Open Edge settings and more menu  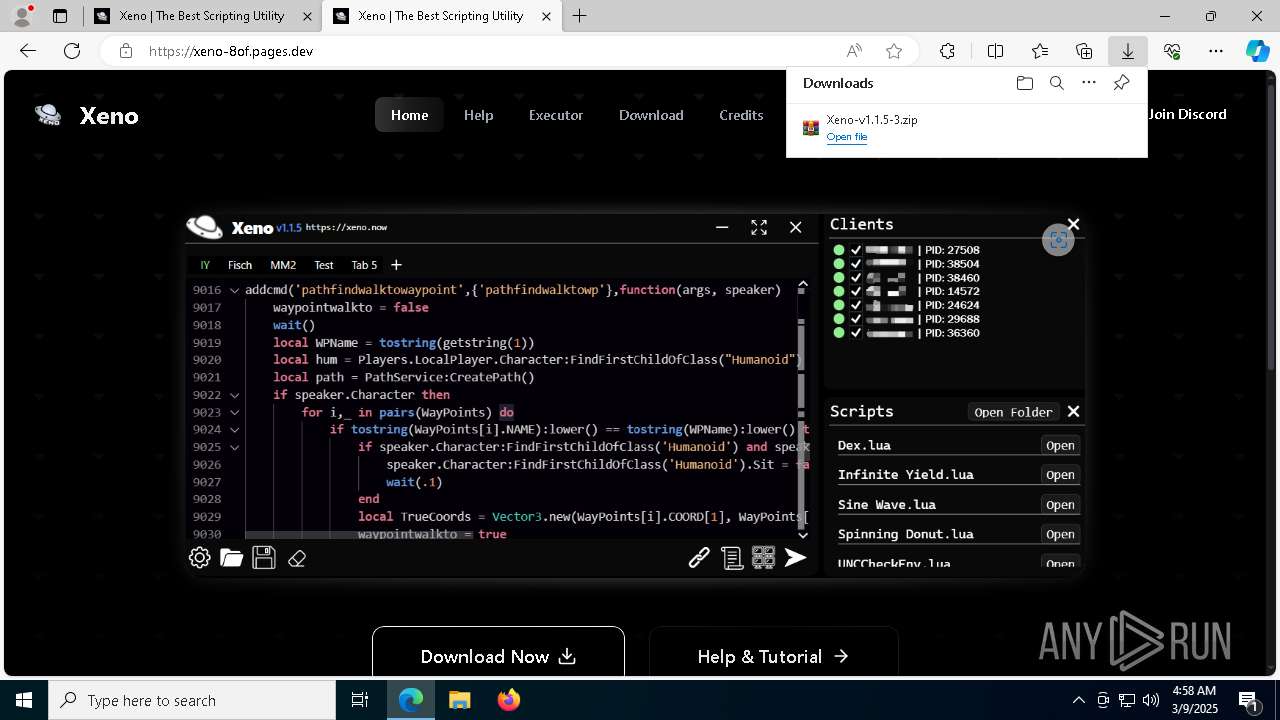point(1216,51)
